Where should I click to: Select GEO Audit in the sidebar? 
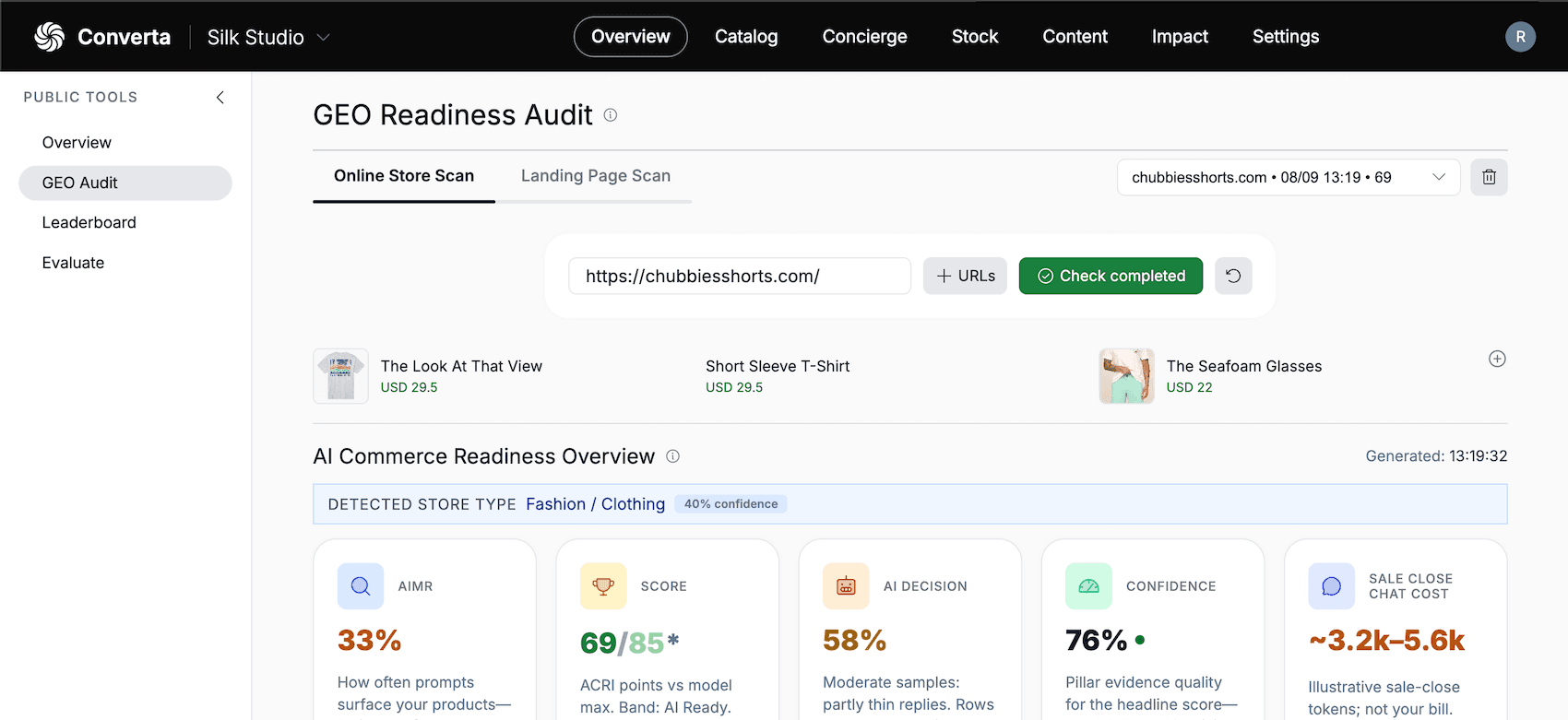125,183
